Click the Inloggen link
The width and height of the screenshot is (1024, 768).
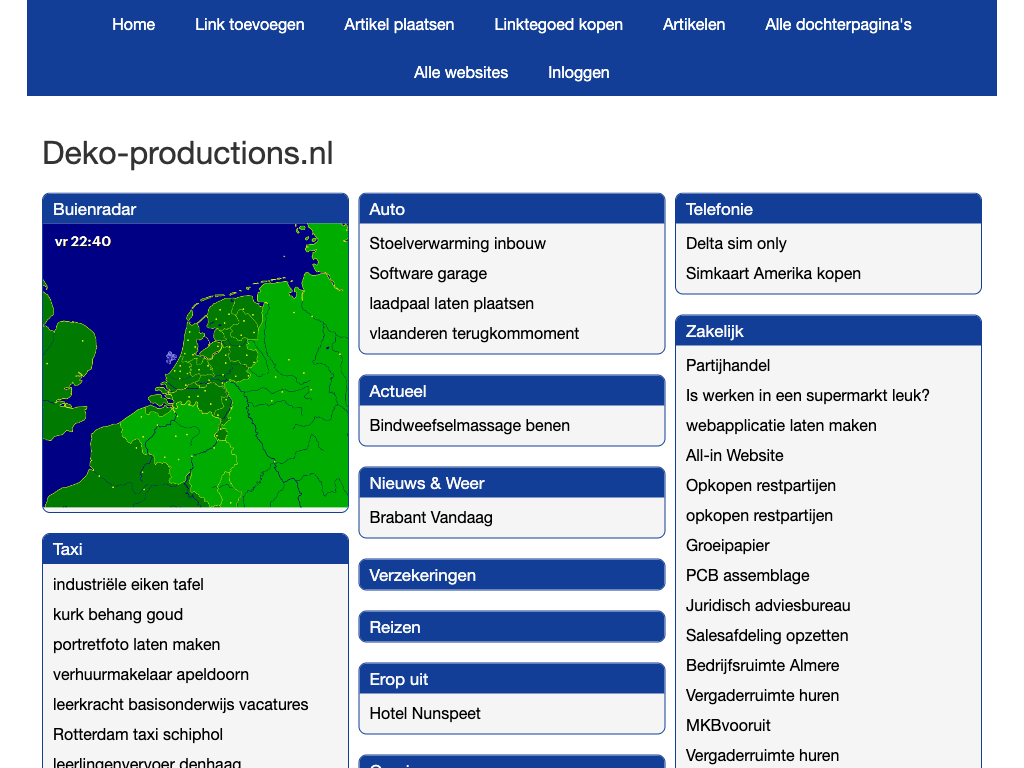(x=578, y=72)
